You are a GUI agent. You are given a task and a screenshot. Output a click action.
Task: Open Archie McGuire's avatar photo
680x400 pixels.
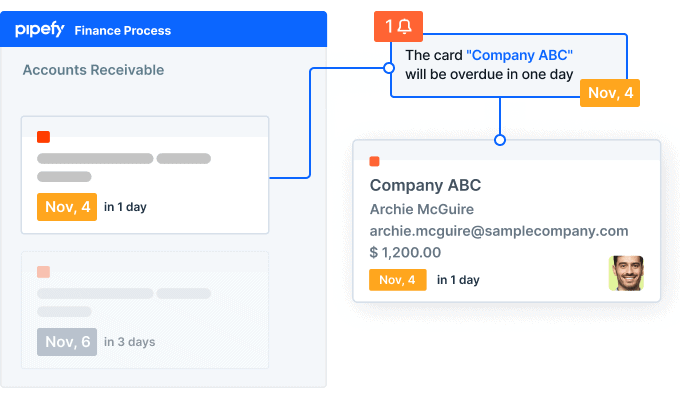[626, 273]
